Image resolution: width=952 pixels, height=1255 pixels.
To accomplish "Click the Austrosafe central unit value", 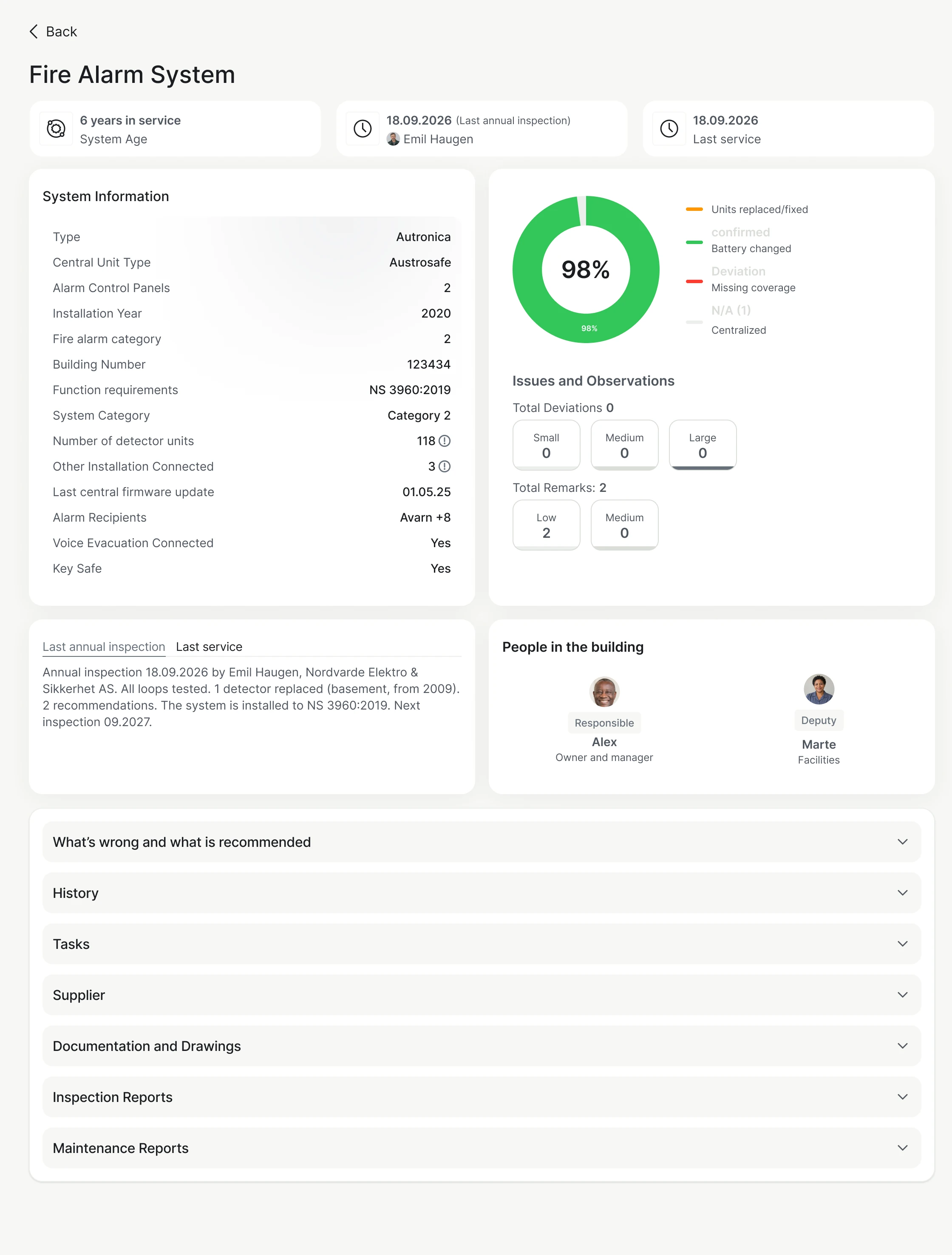I will (420, 263).
